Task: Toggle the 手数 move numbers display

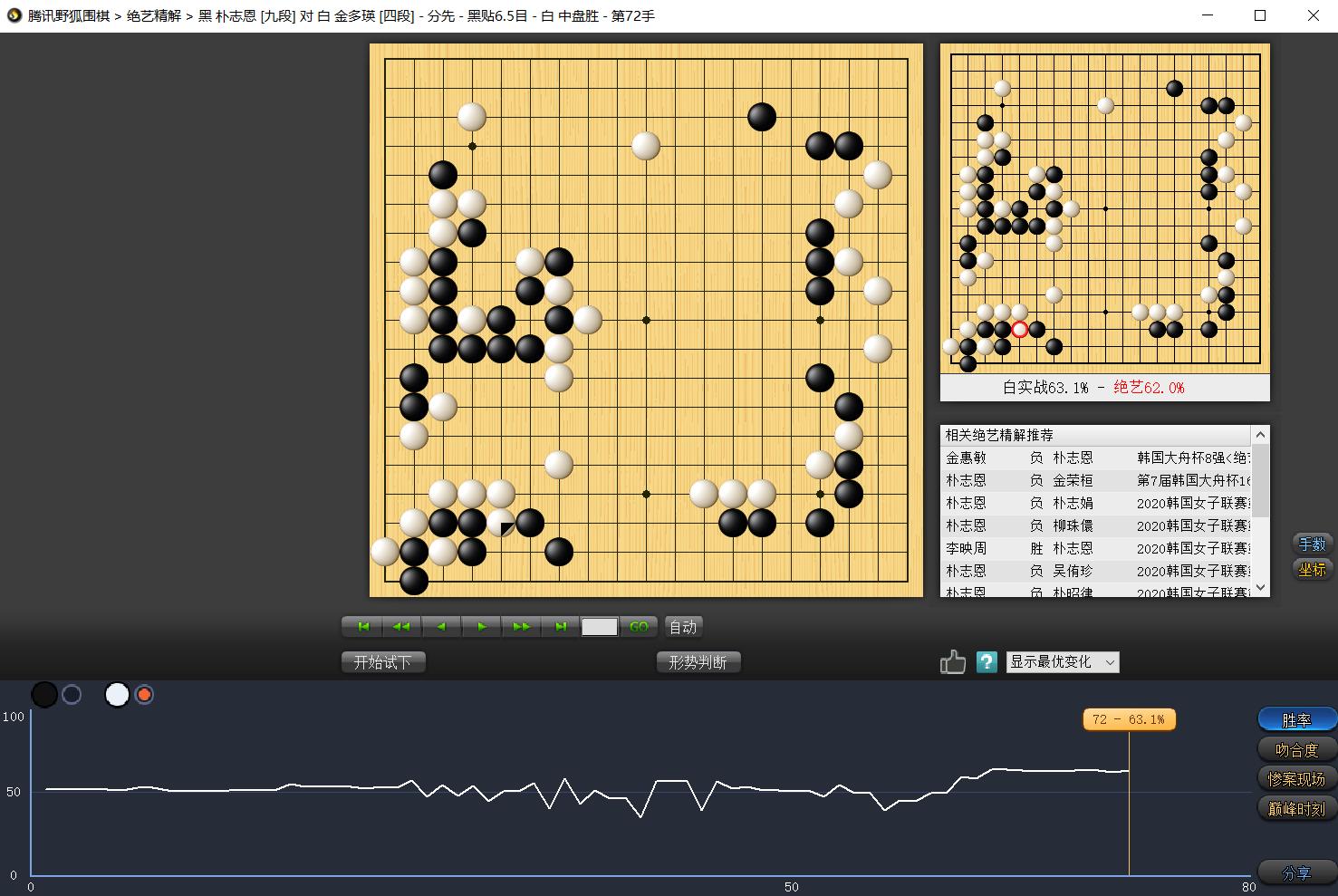Action: (1312, 544)
